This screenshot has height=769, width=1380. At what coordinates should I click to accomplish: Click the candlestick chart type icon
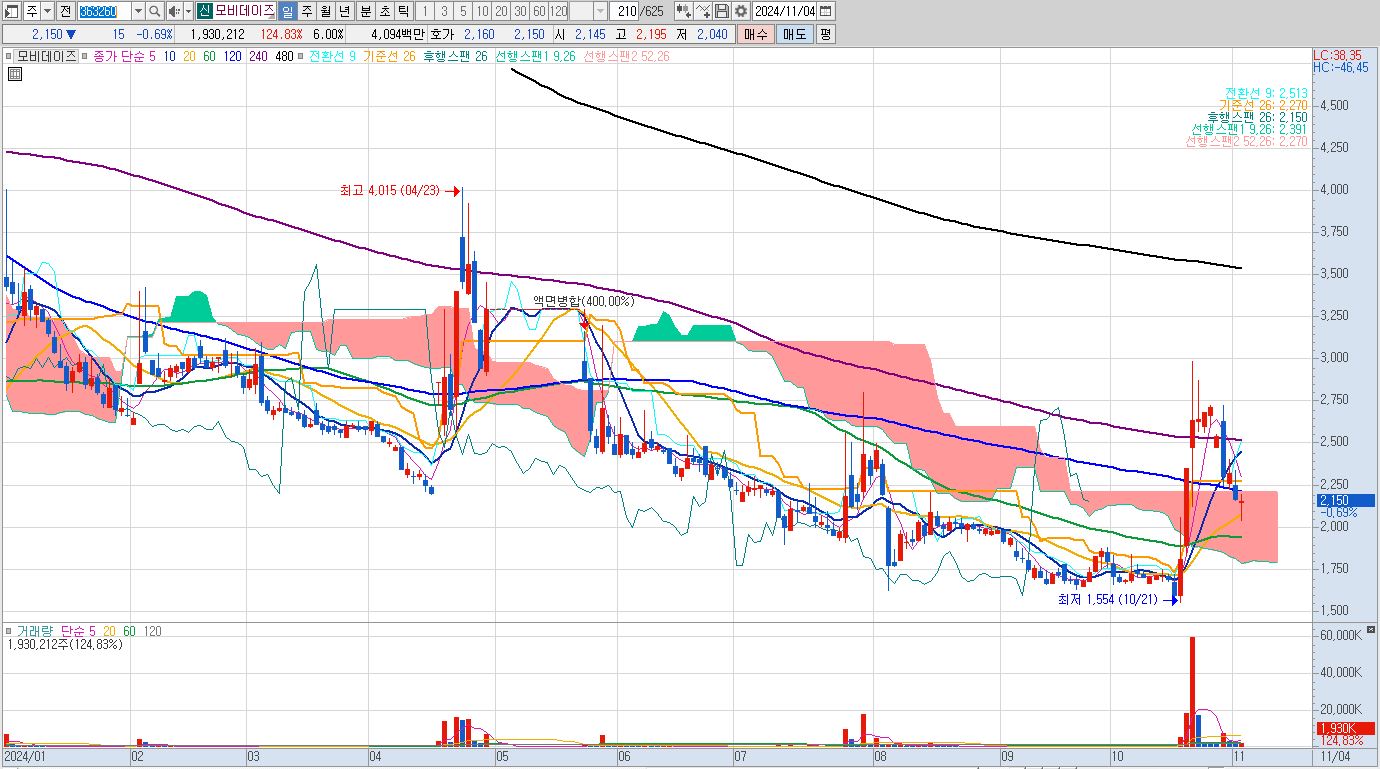click(x=684, y=12)
